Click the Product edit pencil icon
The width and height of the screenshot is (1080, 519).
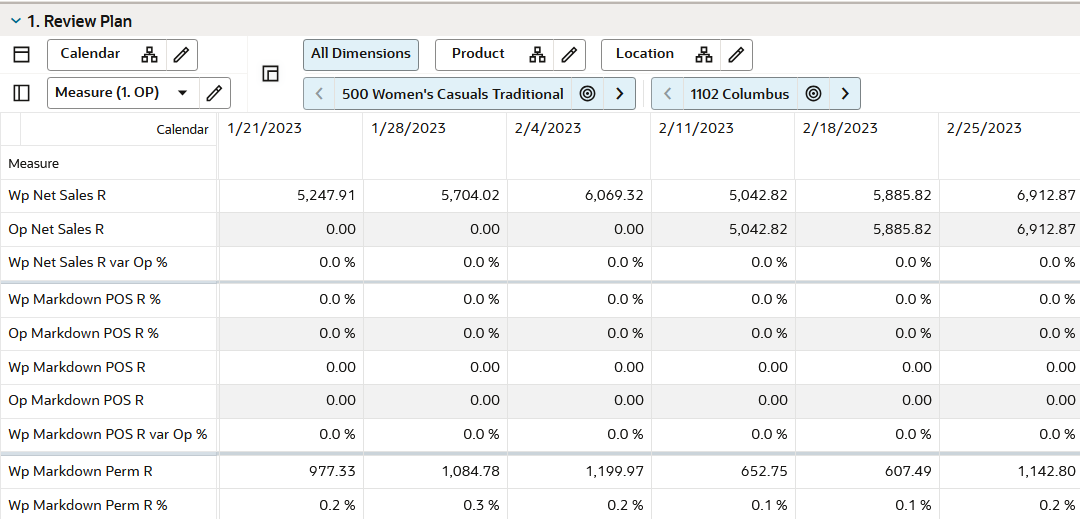click(568, 55)
